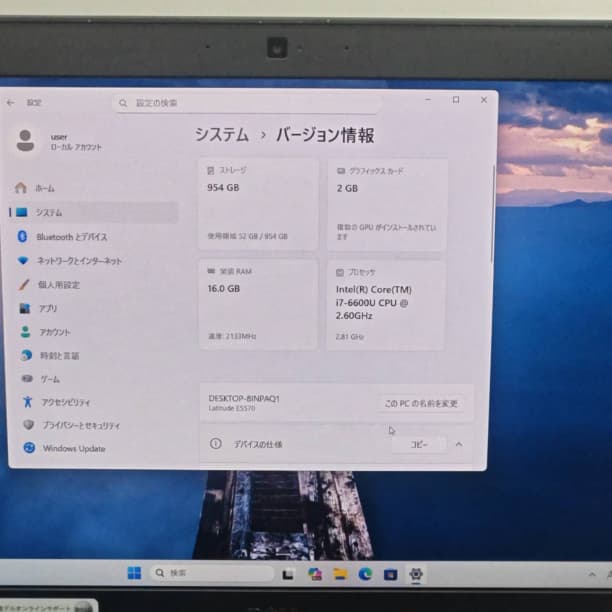This screenshot has height=612, width=612.
Task: Click the ストレージ 954 GB card
Action: (258, 204)
